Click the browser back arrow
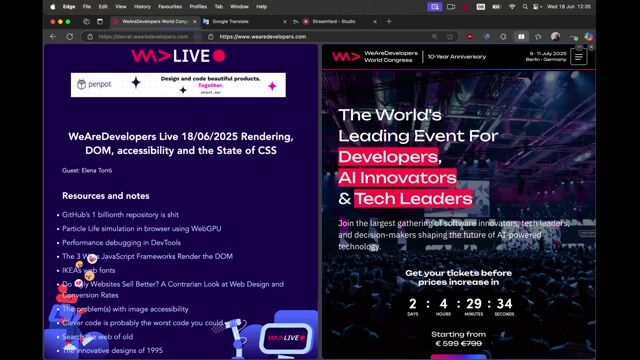 53,36
